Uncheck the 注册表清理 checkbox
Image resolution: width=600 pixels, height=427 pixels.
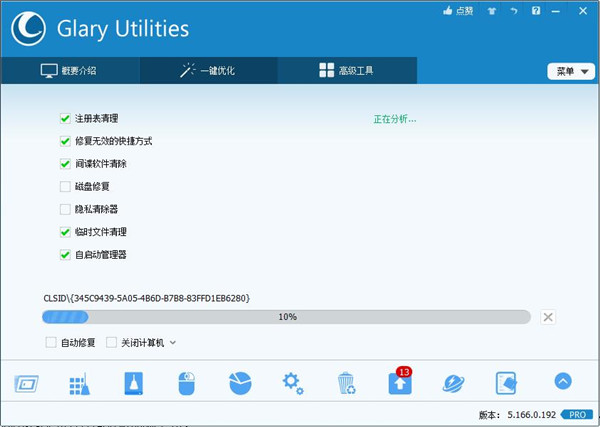[x=66, y=119]
